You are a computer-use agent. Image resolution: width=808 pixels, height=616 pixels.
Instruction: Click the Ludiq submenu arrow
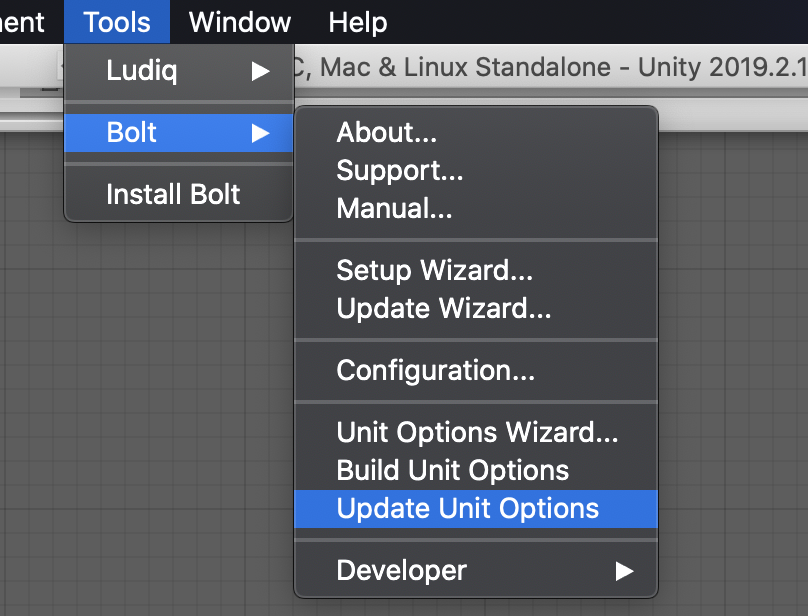[261, 70]
